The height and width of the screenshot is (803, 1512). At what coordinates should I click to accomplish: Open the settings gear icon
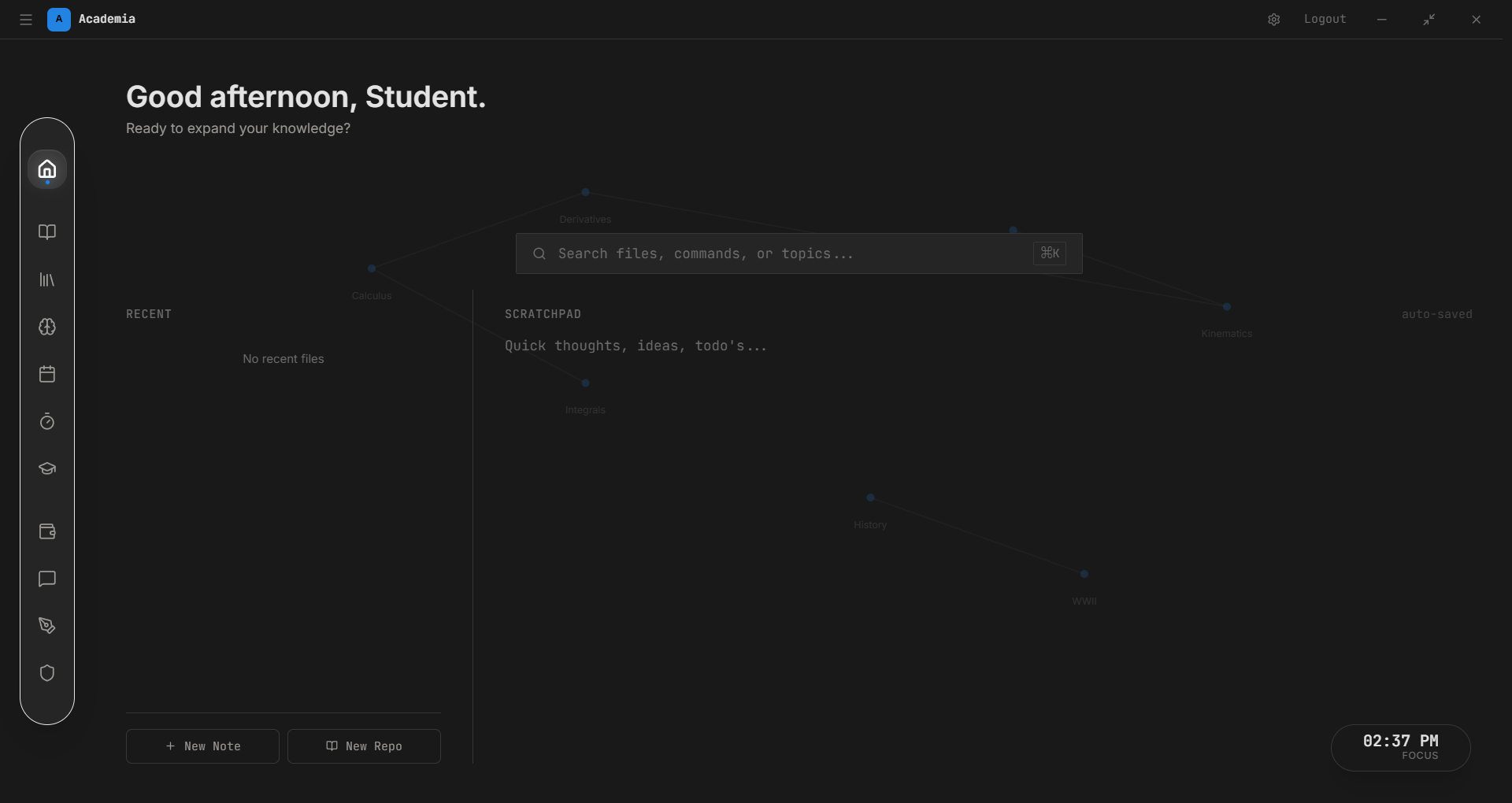point(1274,19)
